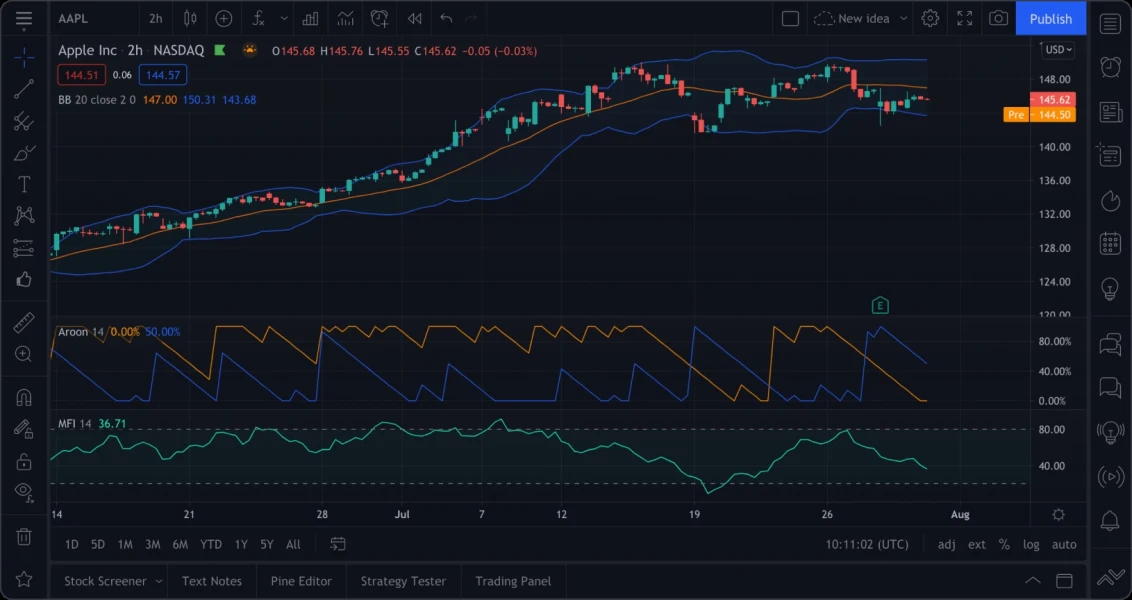The height and width of the screenshot is (600, 1132).
Task: Open the 2h interval dropdown
Action: point(155,18)
